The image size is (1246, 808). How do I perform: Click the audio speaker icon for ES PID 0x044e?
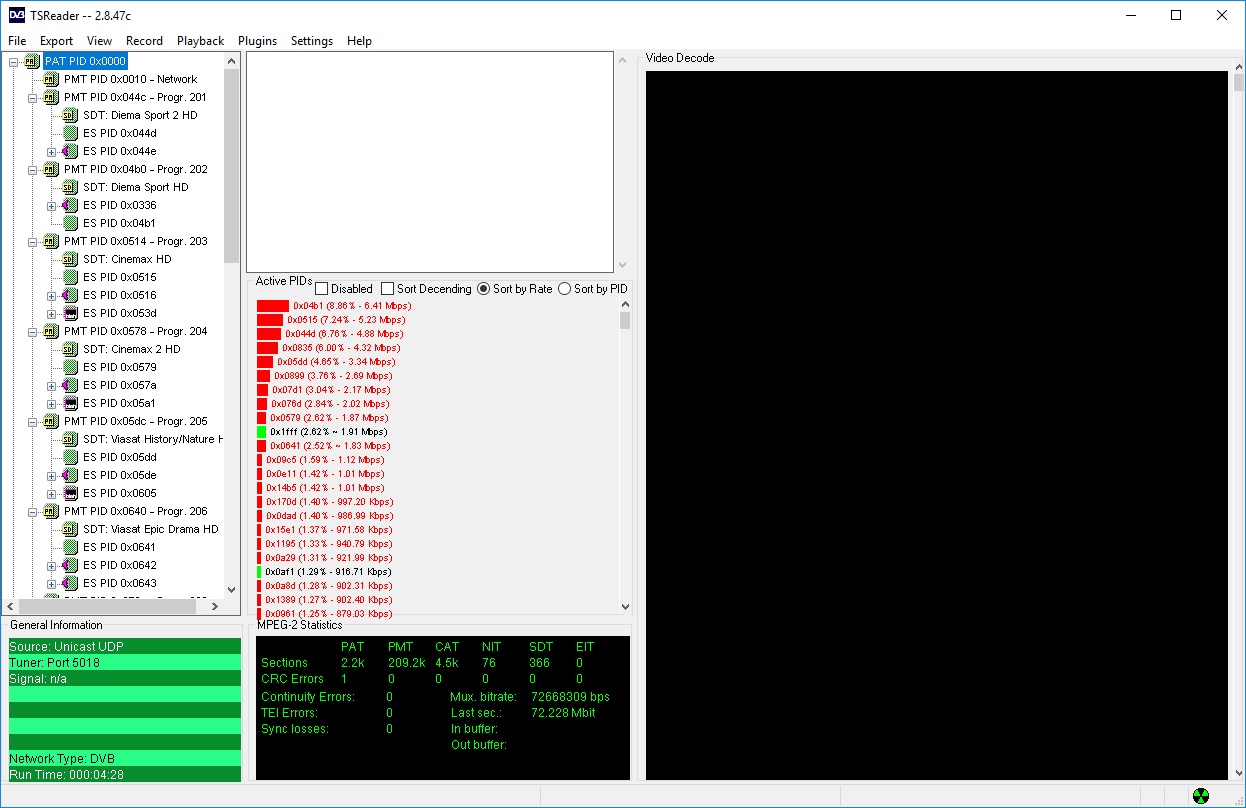[x=70, y=151]
